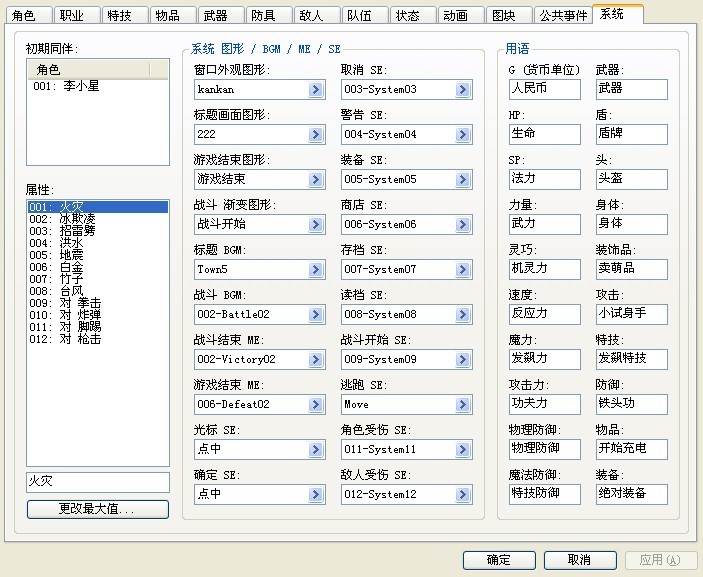703x577 pixels.
Task: Switch to the 职业 tab
Action: click(77, 16)
